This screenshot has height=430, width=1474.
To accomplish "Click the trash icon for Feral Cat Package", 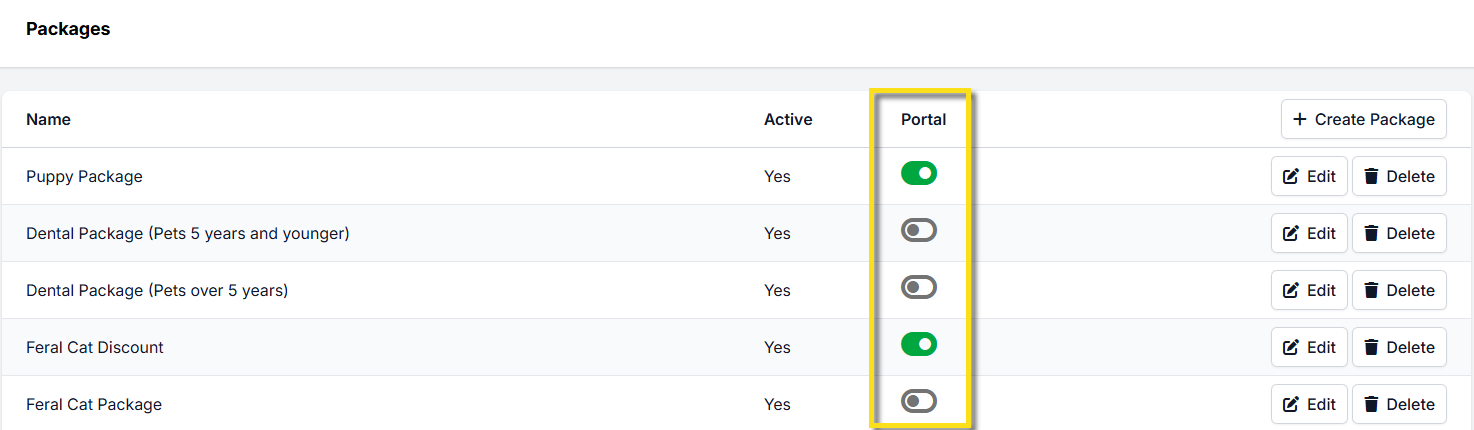I will tap(1371, 404).
